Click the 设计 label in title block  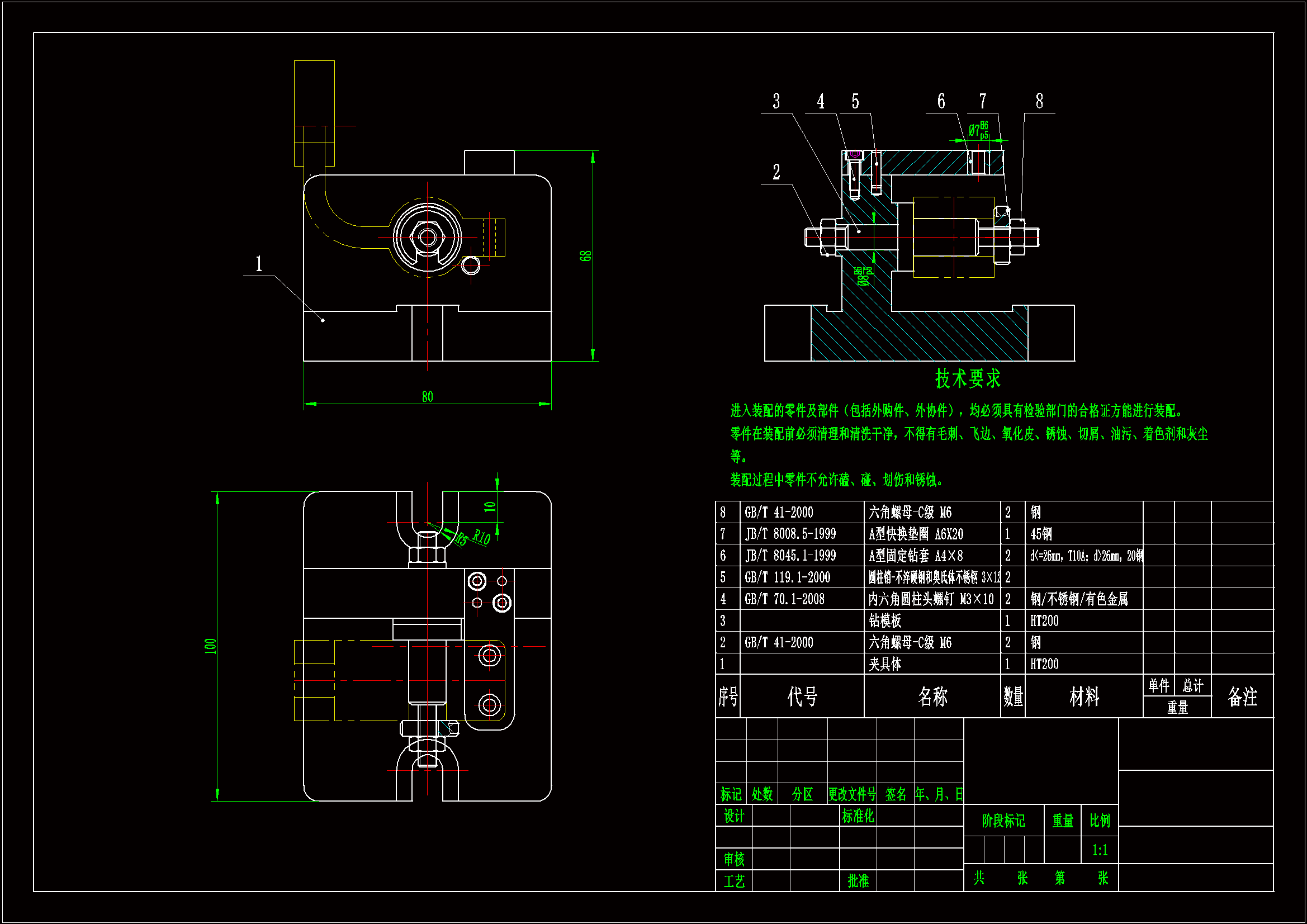pos(733,816)
